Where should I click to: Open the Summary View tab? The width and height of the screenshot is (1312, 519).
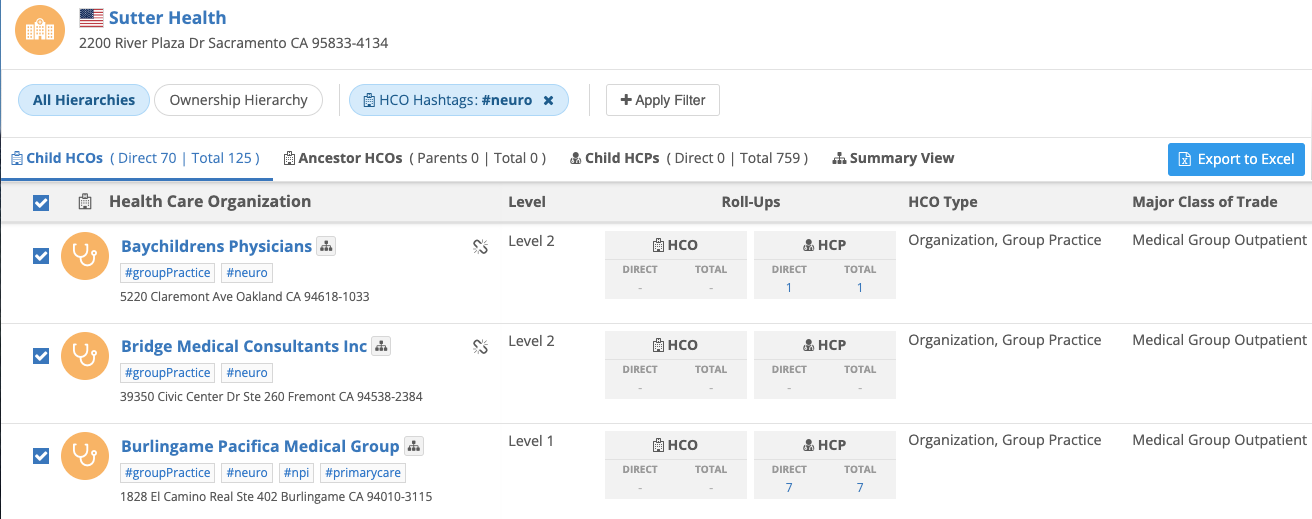coord(893,158)
